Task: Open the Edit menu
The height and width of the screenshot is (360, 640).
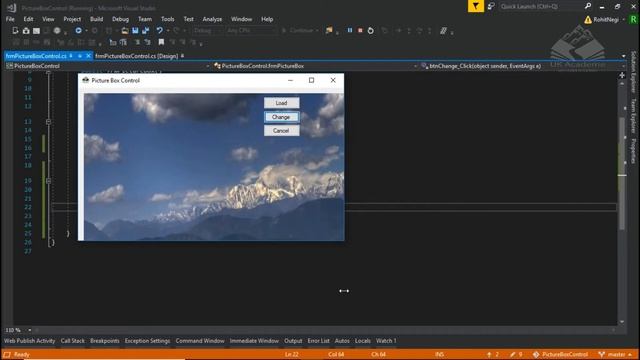Action: coord(28,19)
